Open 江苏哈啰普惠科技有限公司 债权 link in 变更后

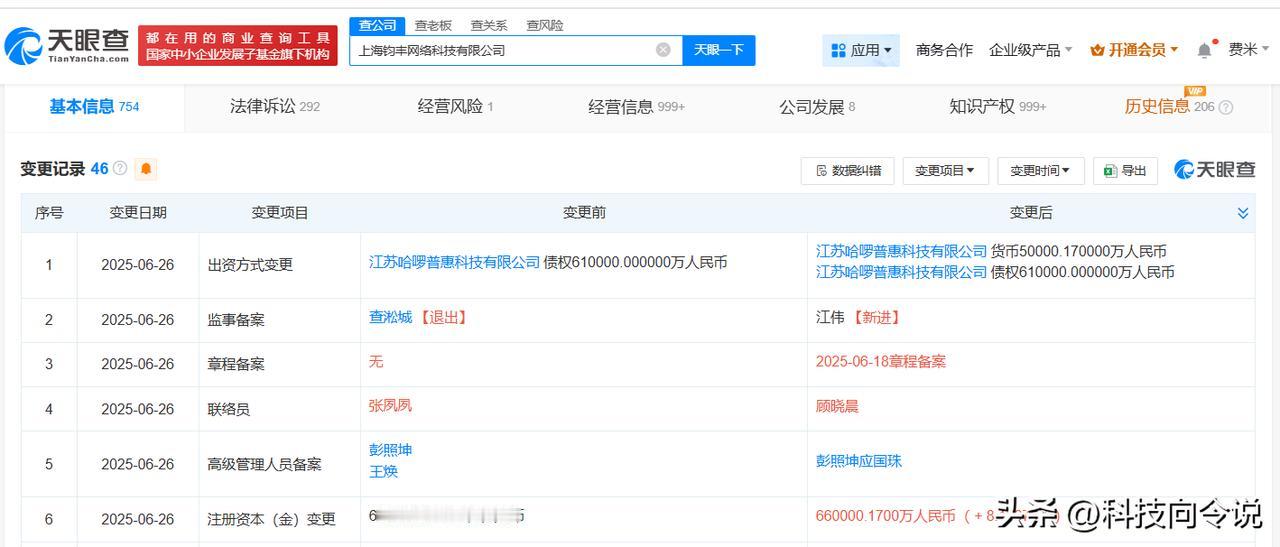coord(901,272)
